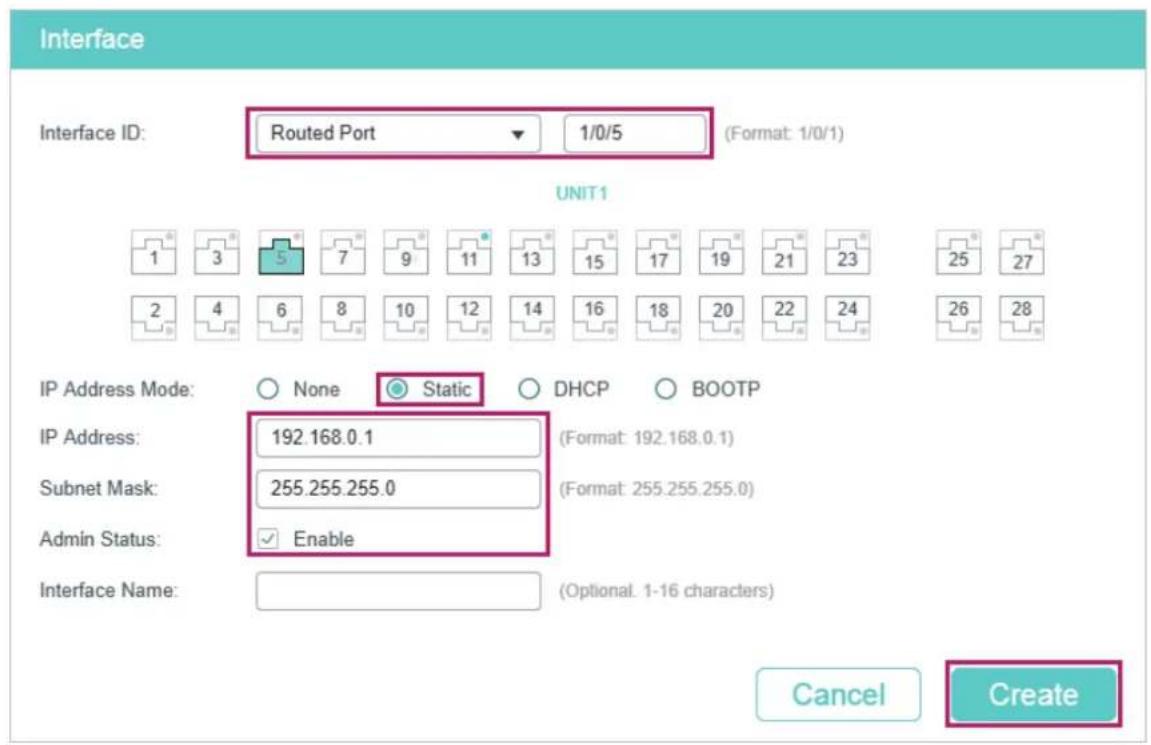This screenshot has width=1151, height=745.
Task: Select port 15 icon in UNIT1
Action: click(595, 252)
